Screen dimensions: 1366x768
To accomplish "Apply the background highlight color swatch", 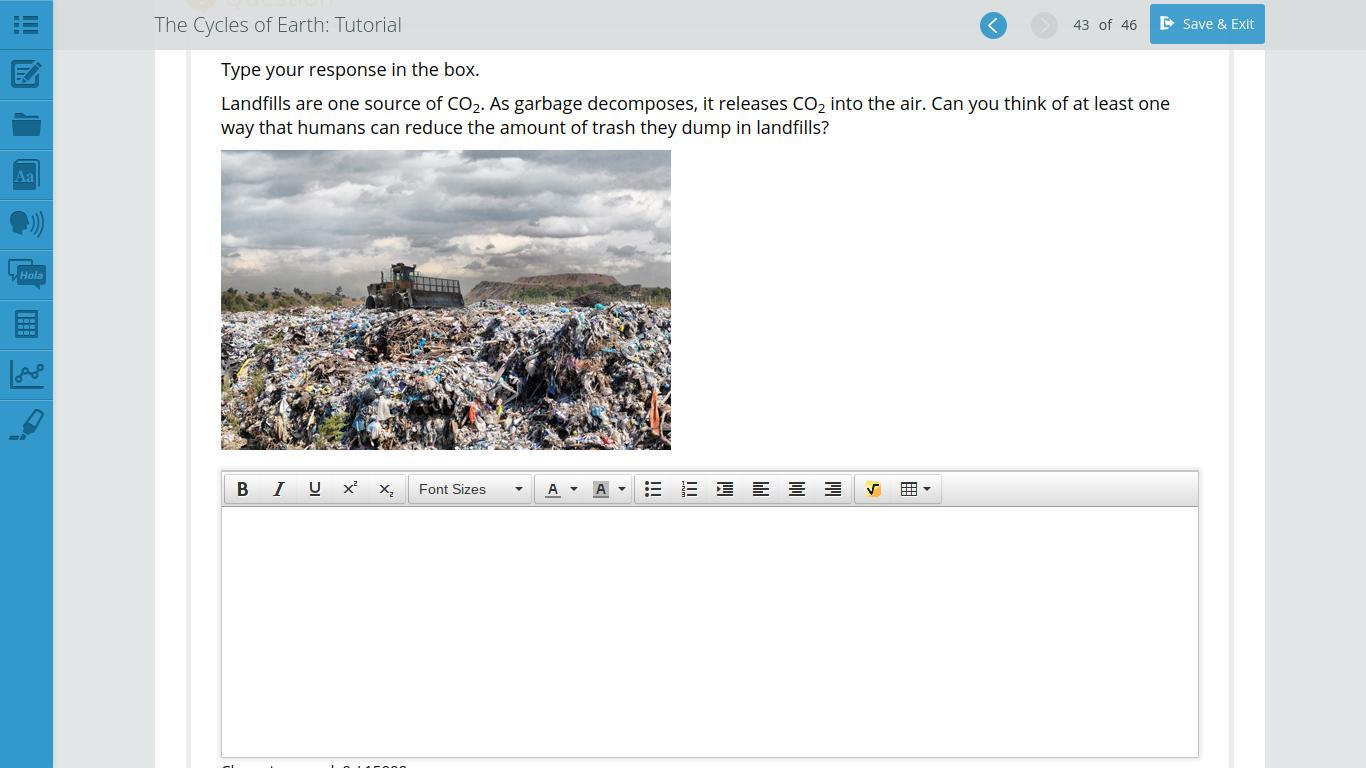I will pyautogui.click(x=601, y=489).
